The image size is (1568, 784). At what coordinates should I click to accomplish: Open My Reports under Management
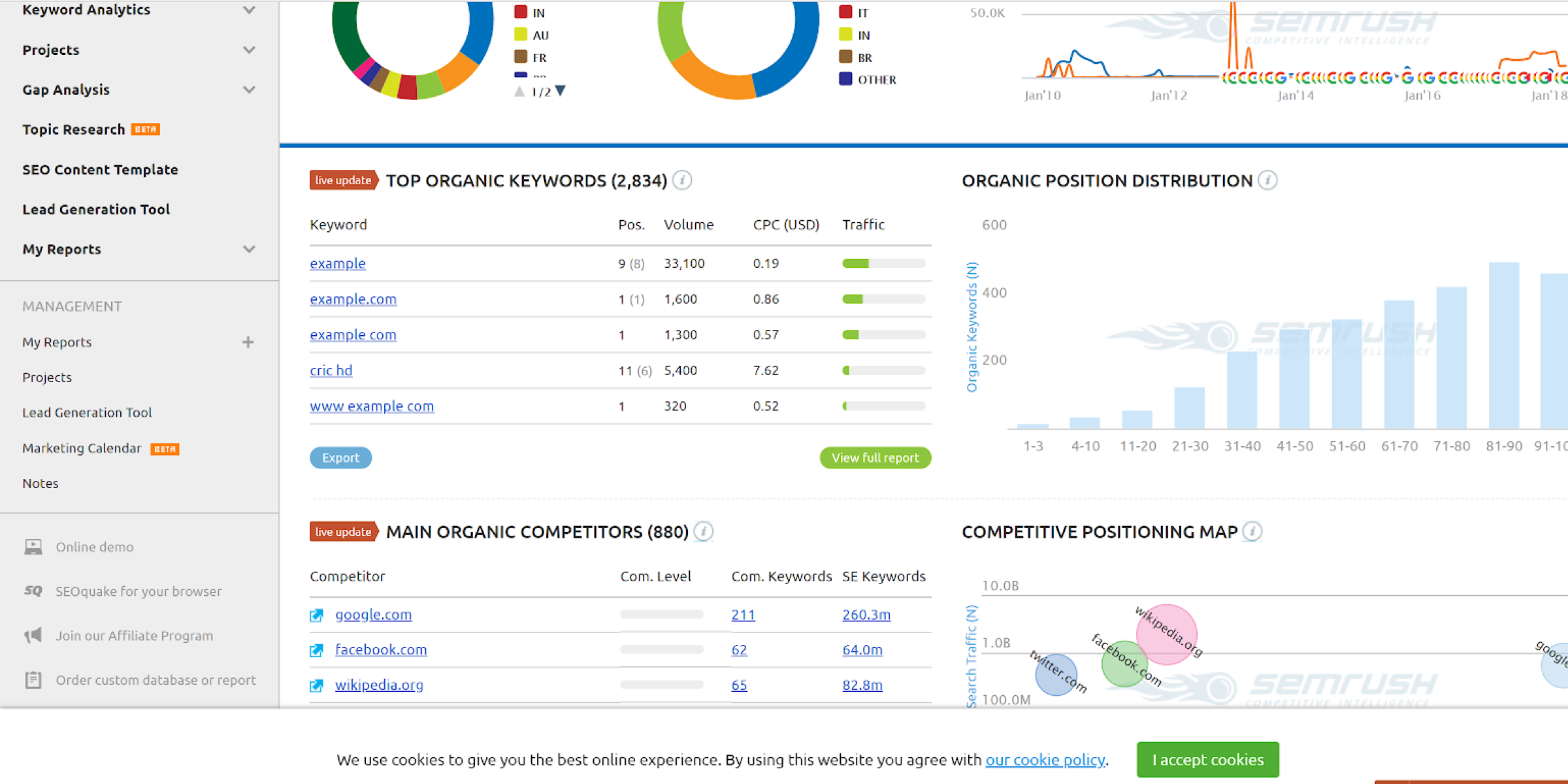(x=57, y=342)
